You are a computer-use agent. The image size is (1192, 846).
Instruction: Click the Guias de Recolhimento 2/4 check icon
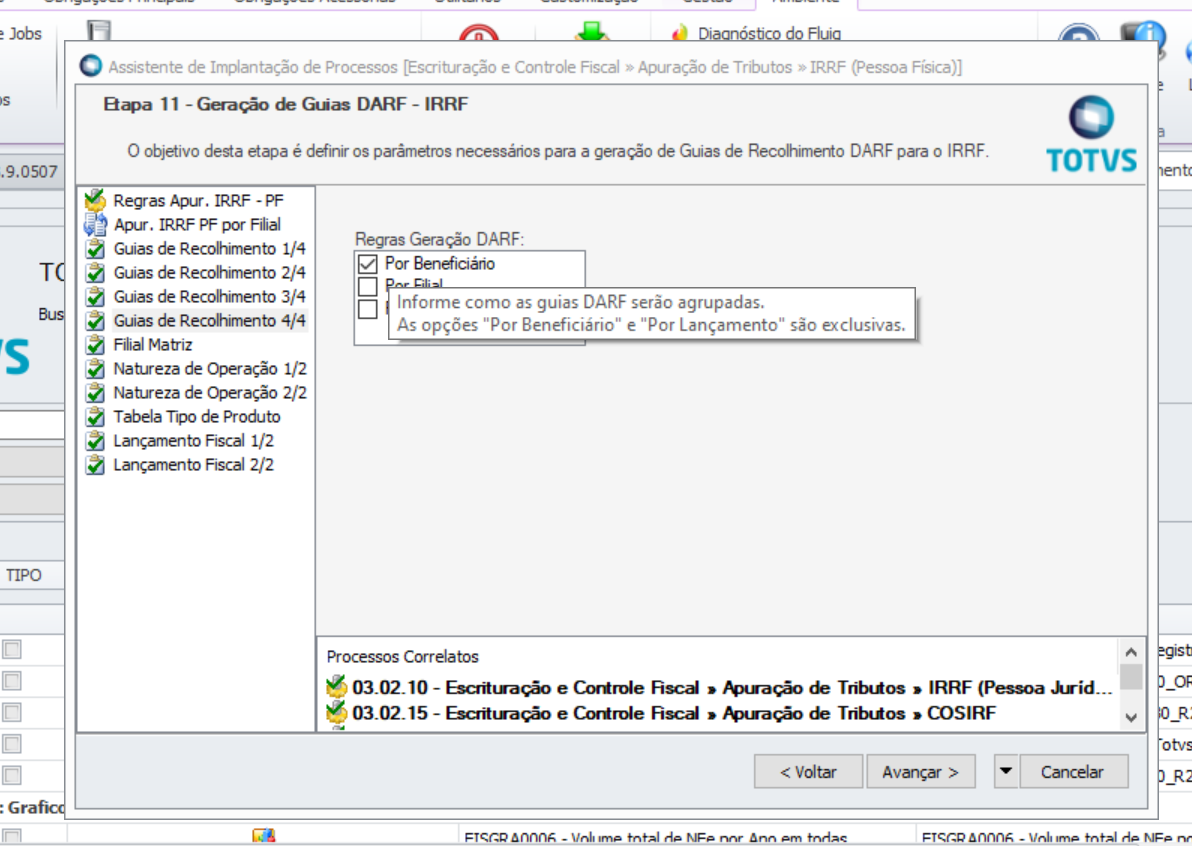95,273
